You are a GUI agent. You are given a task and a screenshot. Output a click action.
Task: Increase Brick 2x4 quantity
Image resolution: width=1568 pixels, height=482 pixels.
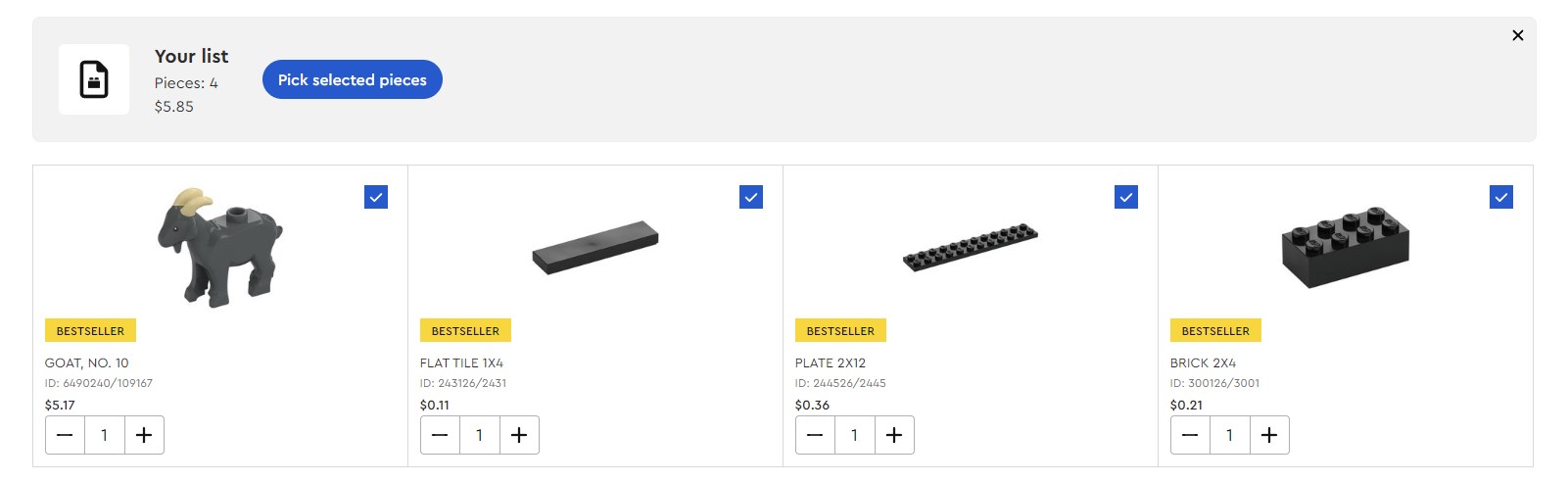coord(1269,435)
